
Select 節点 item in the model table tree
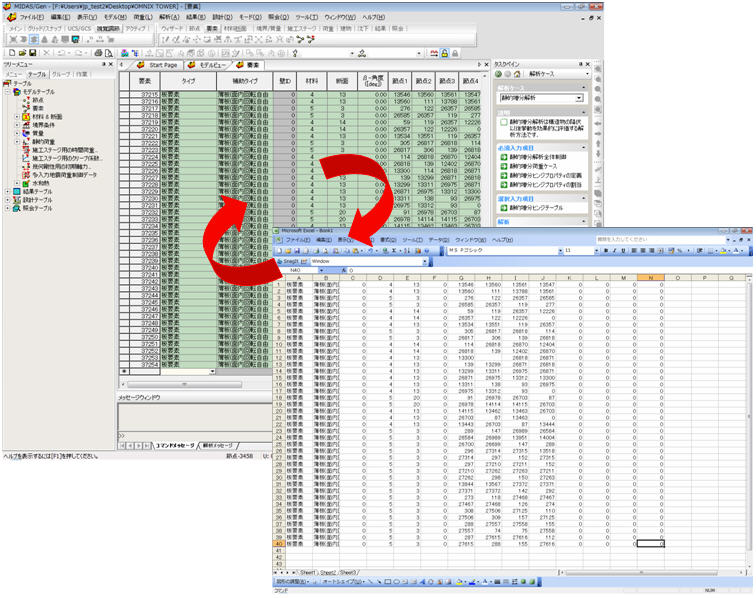(x=38, y=100)
